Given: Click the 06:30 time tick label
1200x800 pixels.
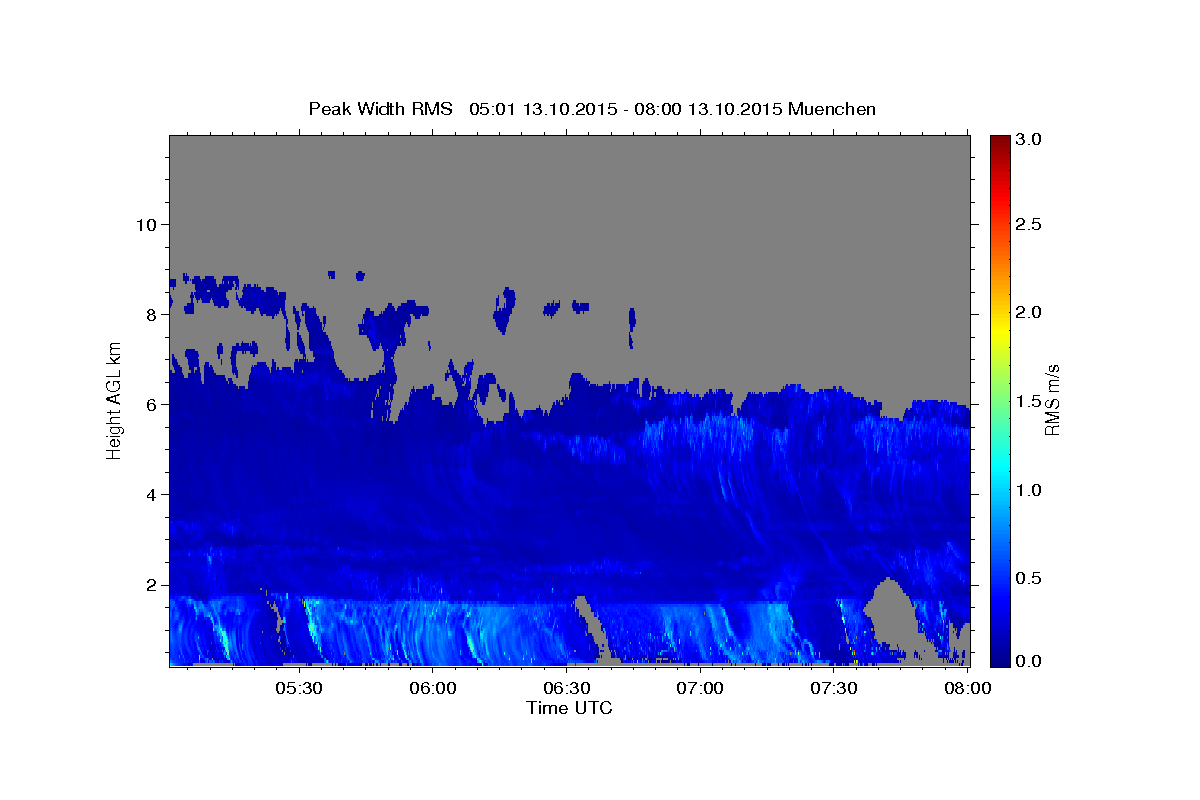Looking at the screenshot, I should tap(567, 688).
